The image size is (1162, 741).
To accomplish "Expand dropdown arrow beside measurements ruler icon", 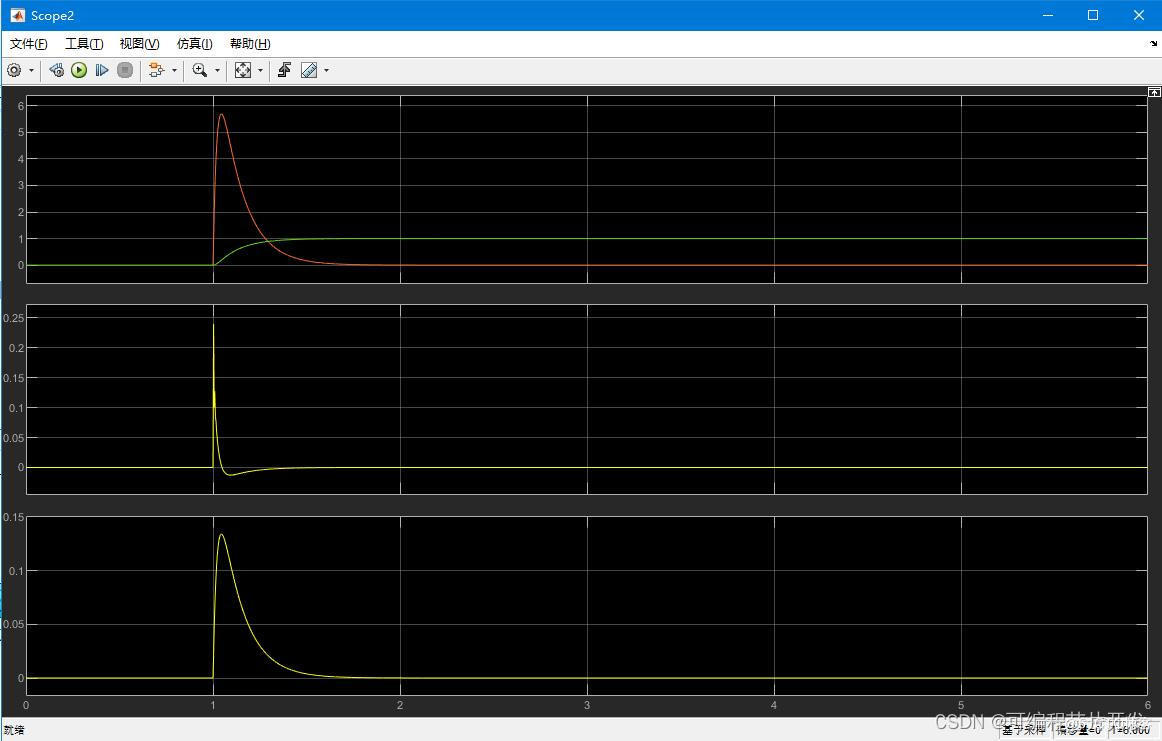I will [326, 70].
